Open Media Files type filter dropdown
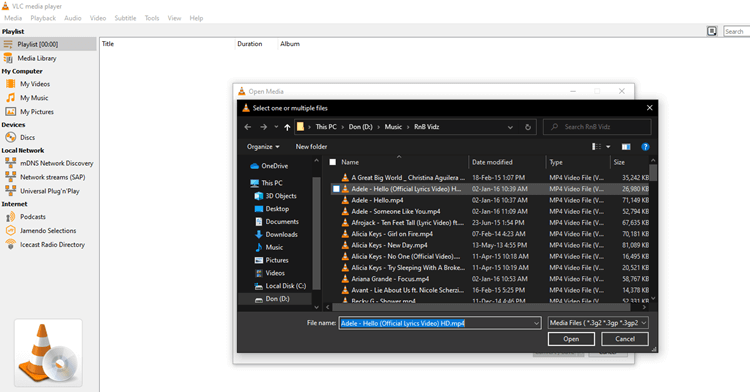750x392 pixels. coord(598,323)
